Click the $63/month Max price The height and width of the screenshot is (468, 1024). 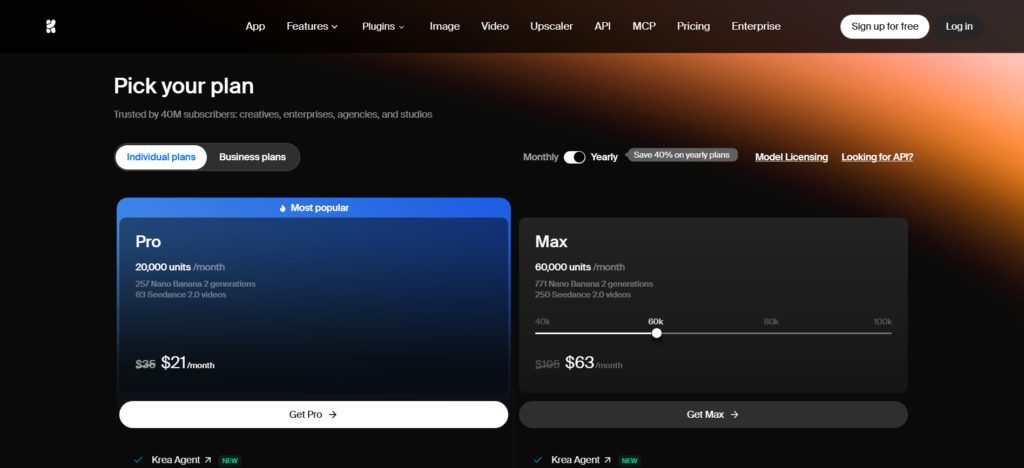click(594, 363)
